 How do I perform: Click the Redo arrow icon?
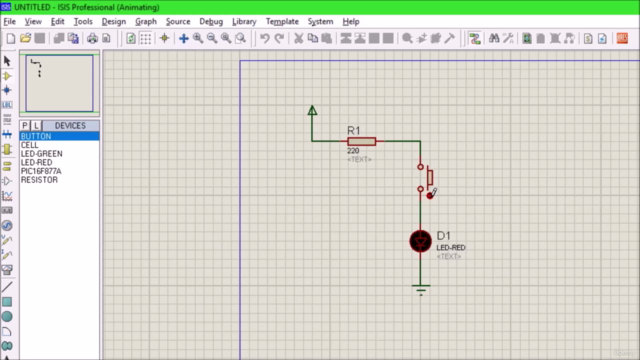coord(279,38)
